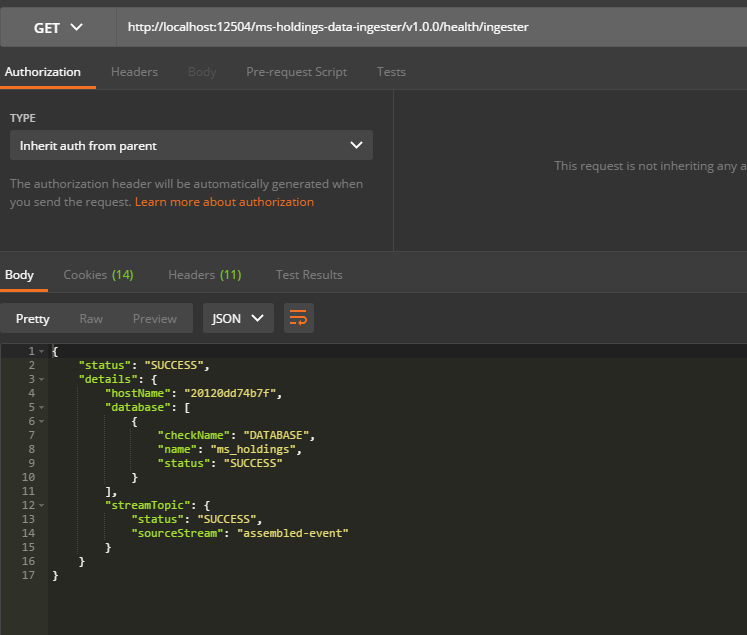Collapse the streamTopic fold arrow on line 12

coord(41,506)
